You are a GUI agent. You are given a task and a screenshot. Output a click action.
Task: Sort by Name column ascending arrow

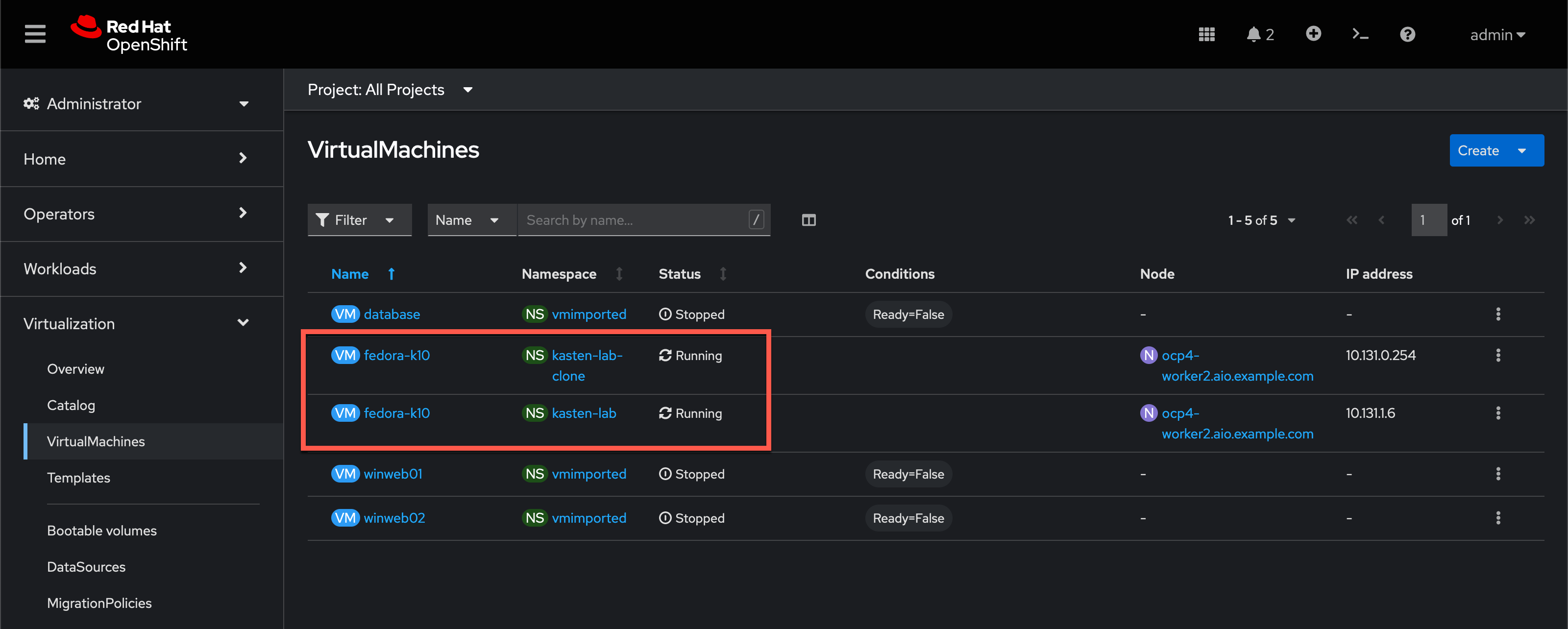click(392, 274)
